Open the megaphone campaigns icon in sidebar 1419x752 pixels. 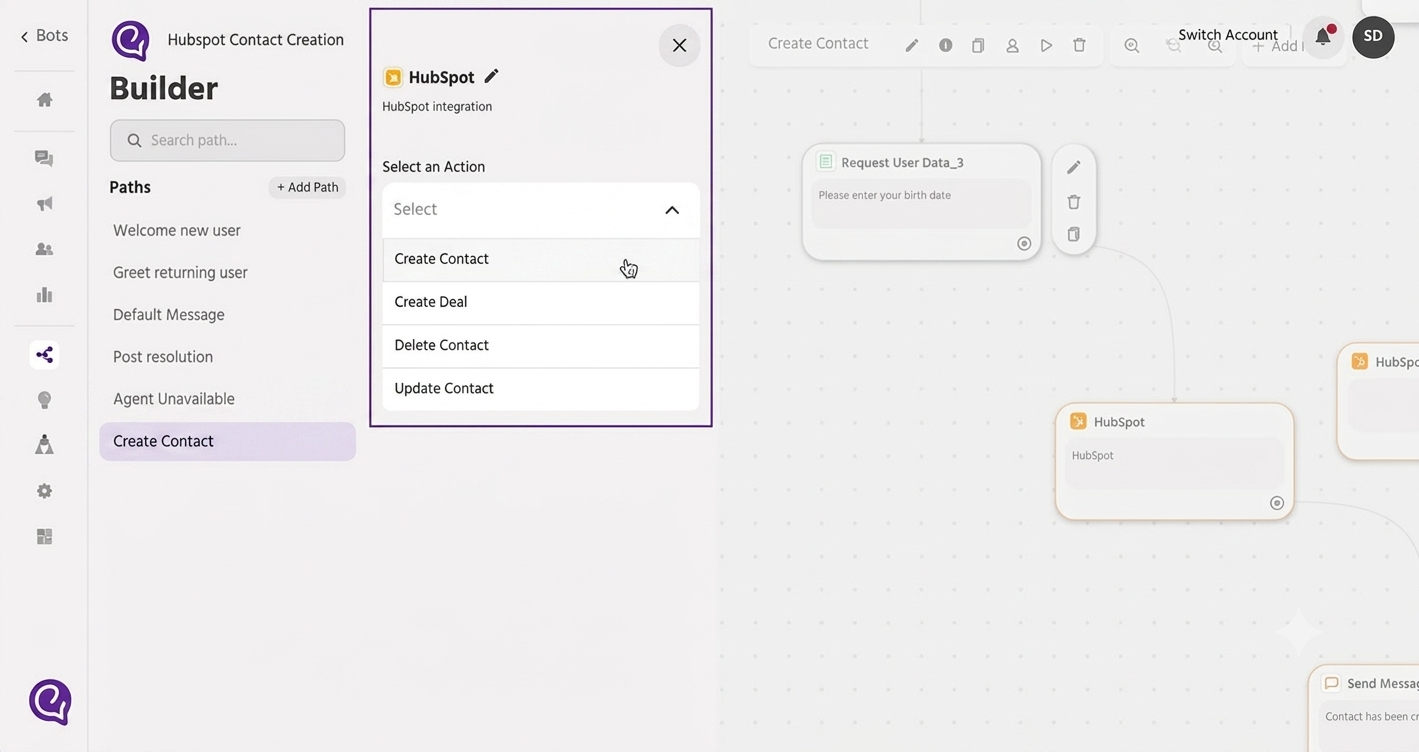pos(44,204)
